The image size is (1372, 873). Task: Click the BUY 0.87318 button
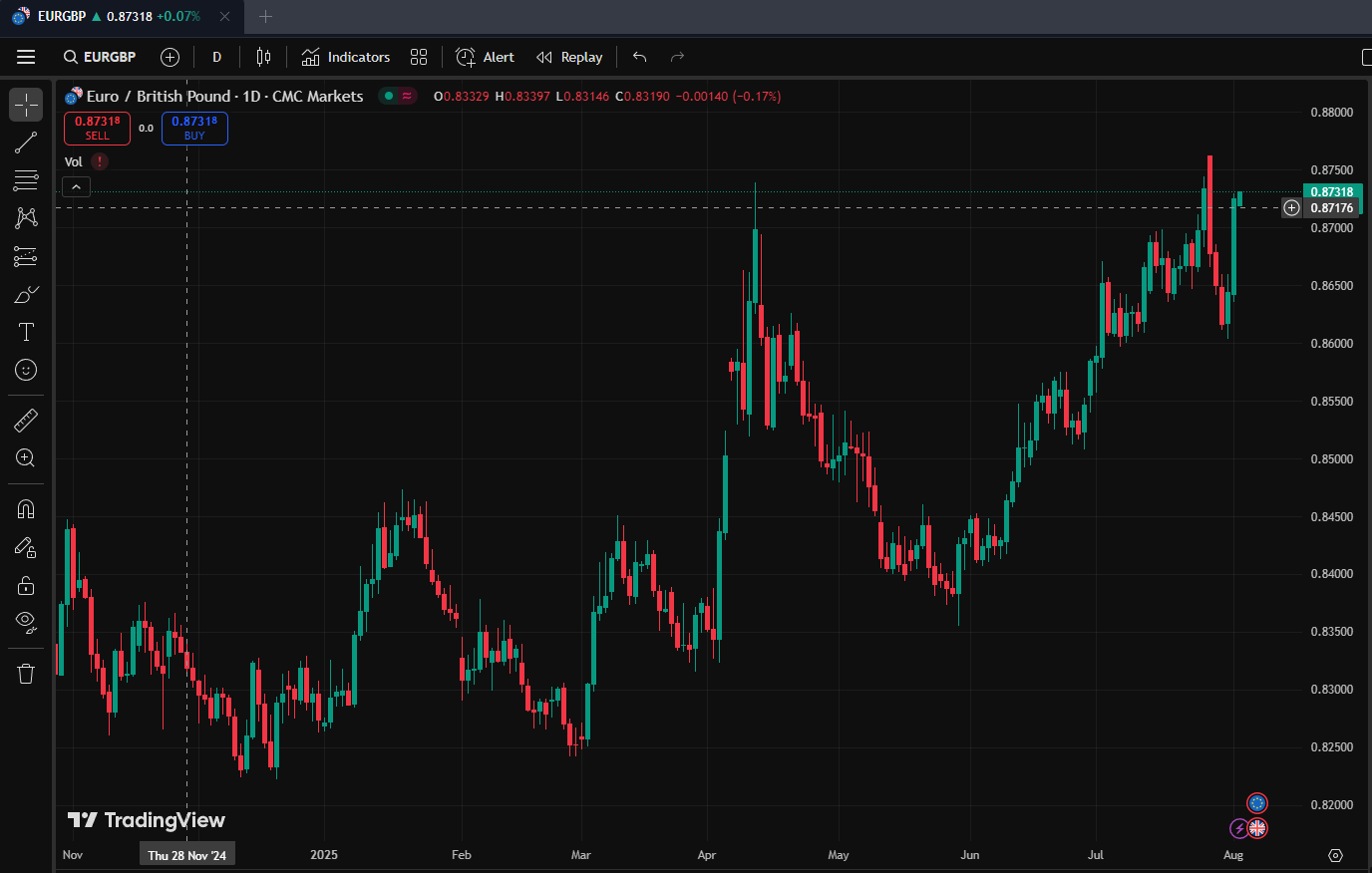[194, 128]
